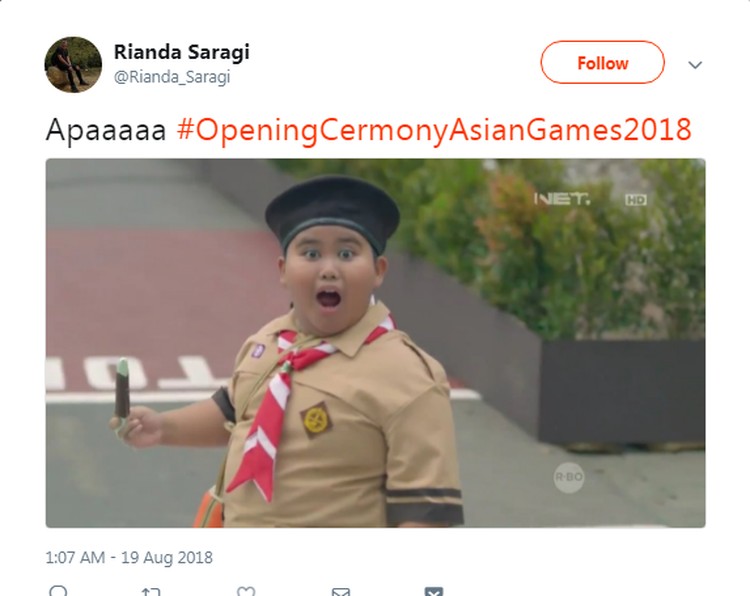Image resolution: width=750 pixels, height=596 pixels.
Task: Click the scout boy's black beret
Action: [332, 210]
